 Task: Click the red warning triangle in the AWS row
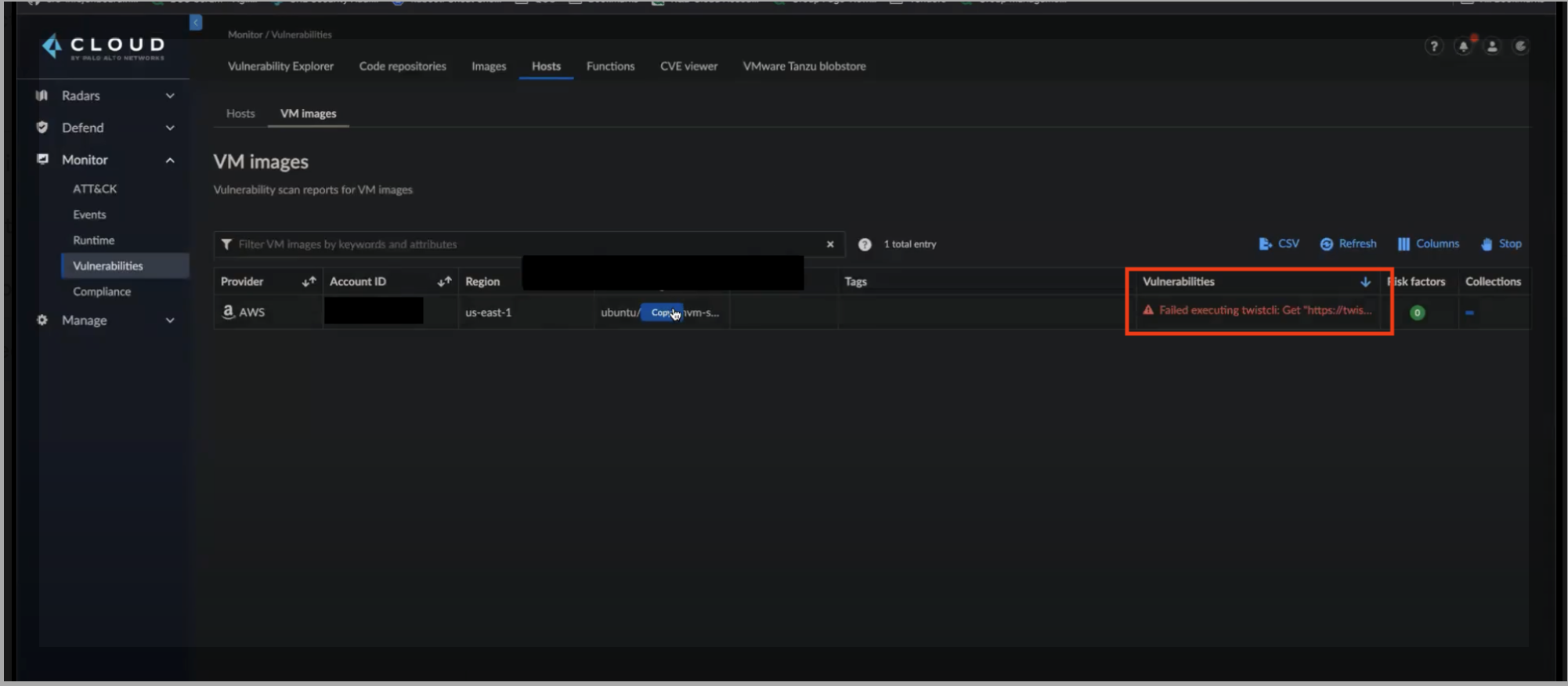[x=1148, y=310]
